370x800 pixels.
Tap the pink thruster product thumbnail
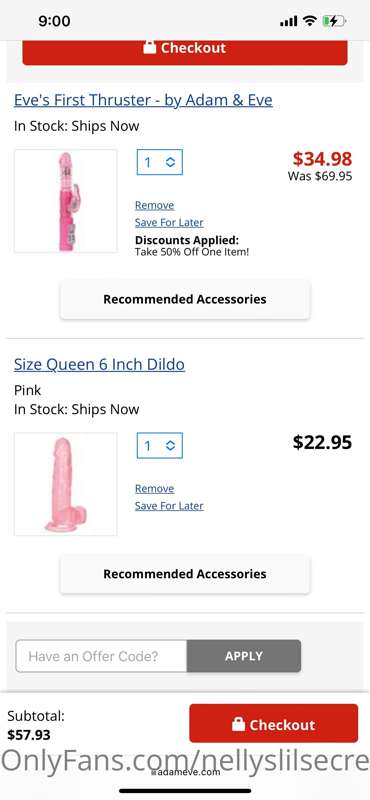click(66, 201)
